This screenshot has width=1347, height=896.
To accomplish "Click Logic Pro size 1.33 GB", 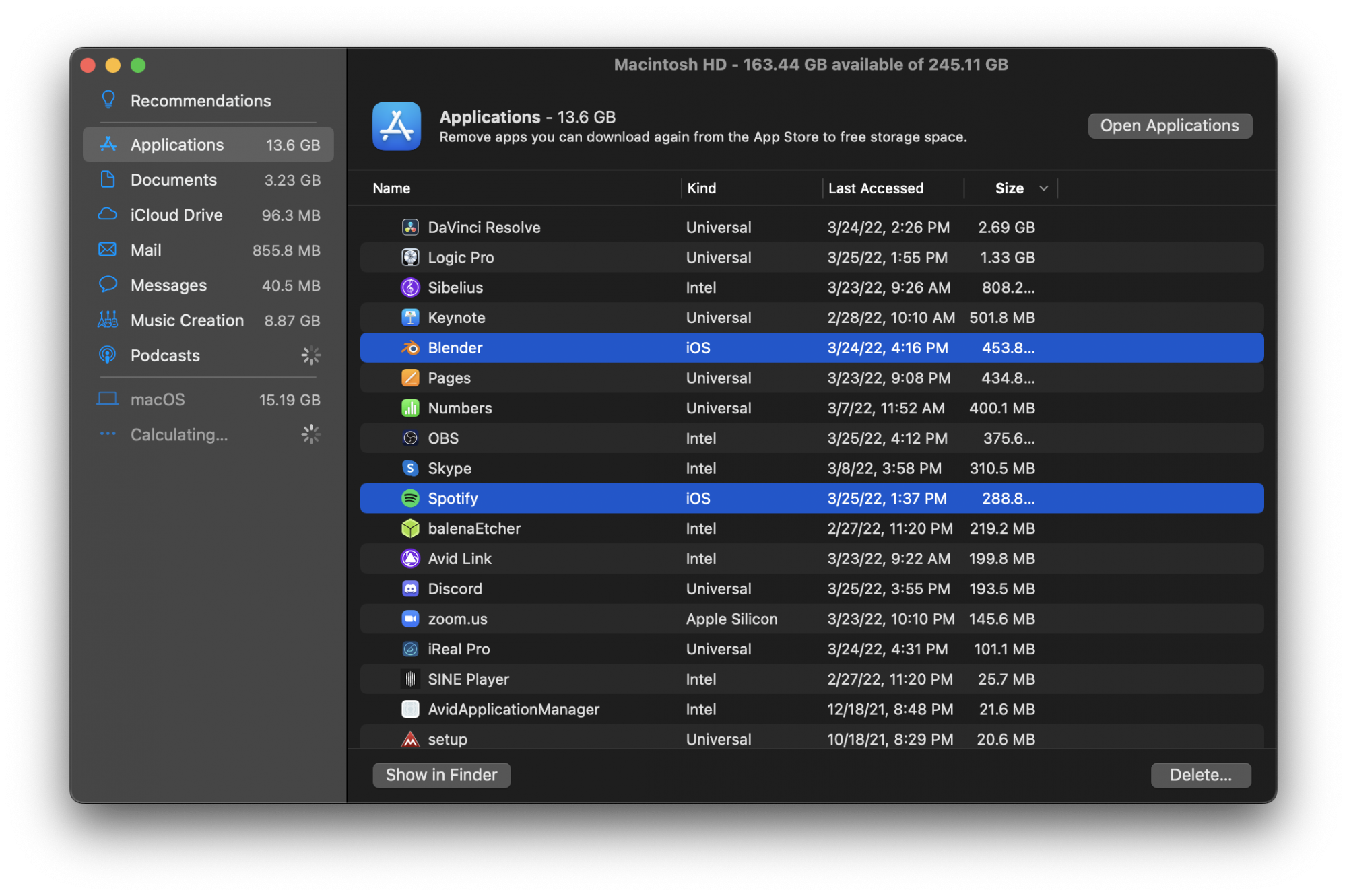I will tap(1007, 258).
